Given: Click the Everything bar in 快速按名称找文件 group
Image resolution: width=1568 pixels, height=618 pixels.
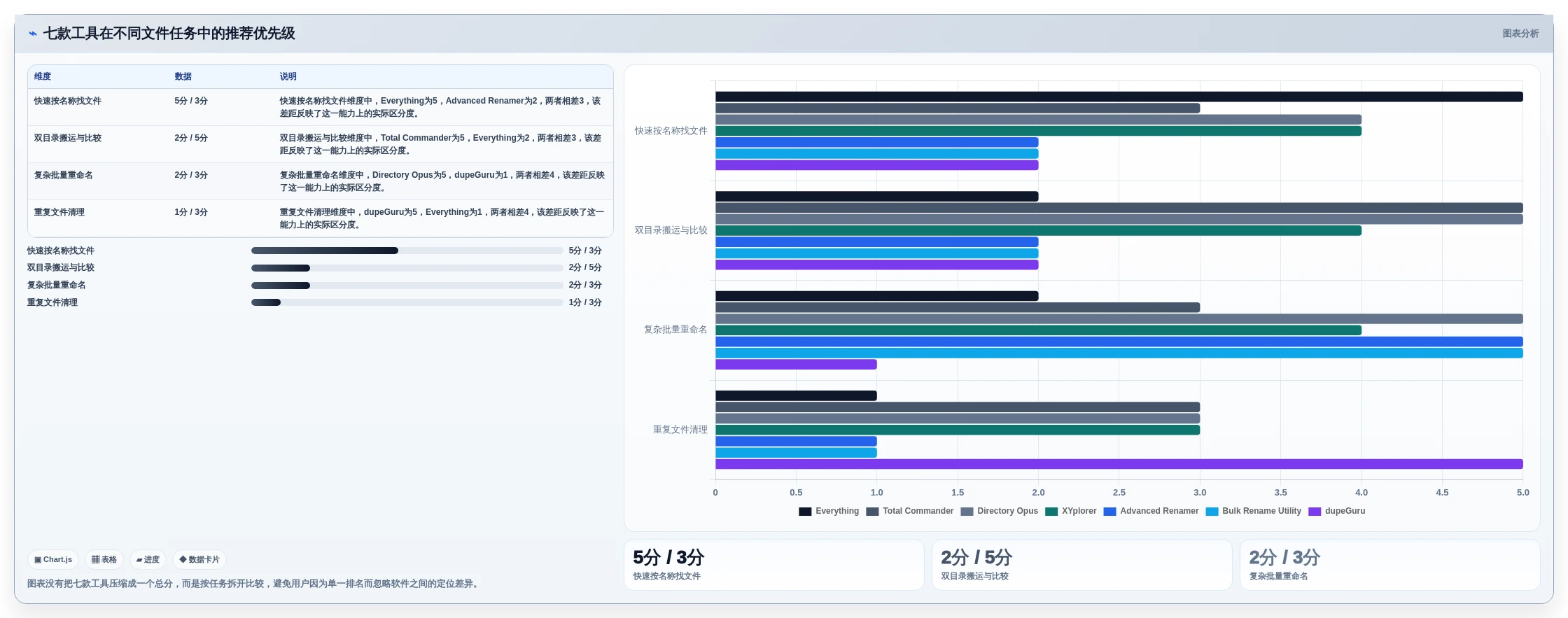Looking at the screenshot, I should 1119,97.
